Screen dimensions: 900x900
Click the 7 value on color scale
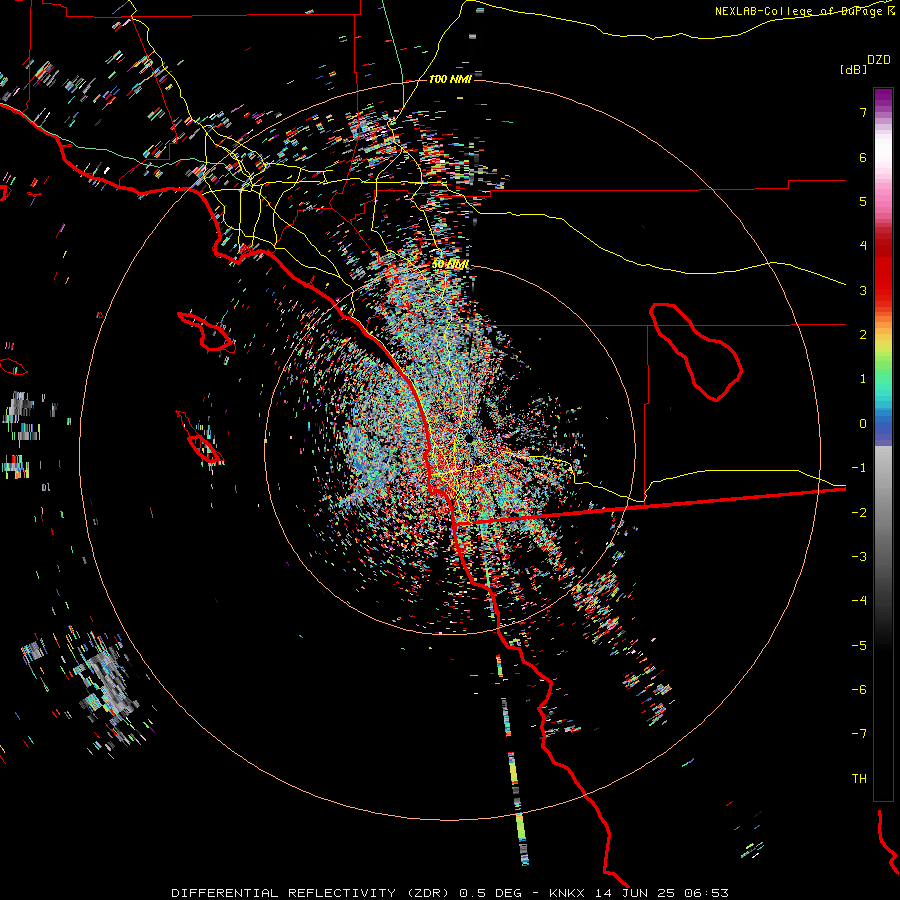tap(863, 112)
